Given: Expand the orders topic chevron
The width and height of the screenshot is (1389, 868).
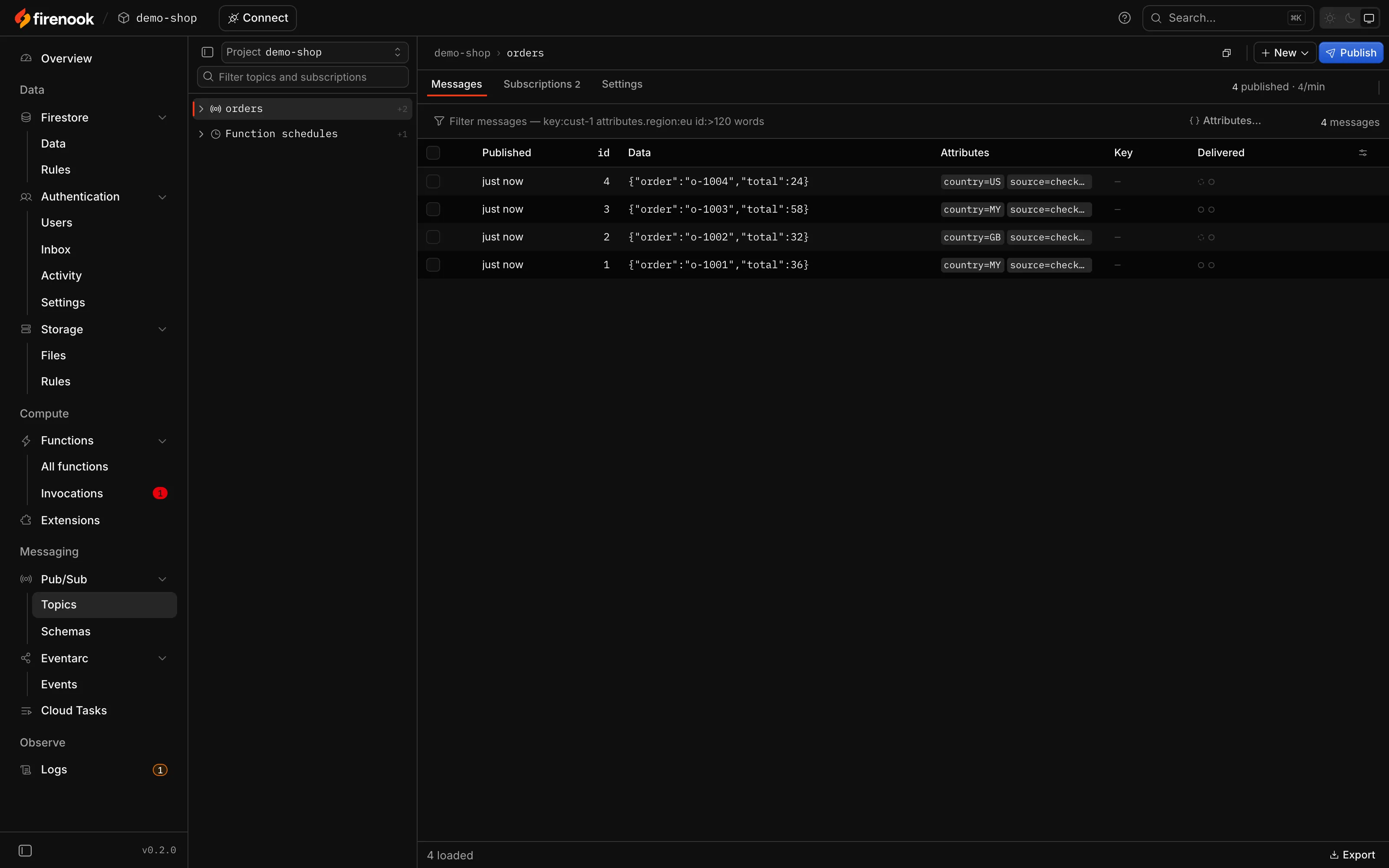Looking at the screenshot, I should pos(201,109).
